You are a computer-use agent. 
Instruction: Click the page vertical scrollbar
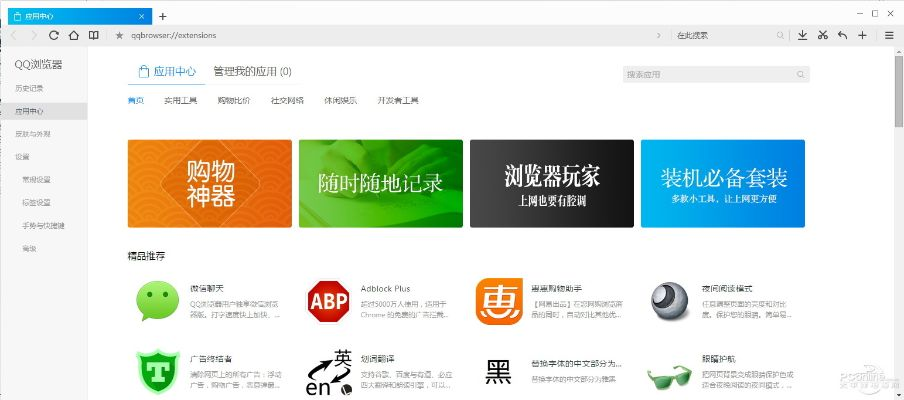click(898, 100)
